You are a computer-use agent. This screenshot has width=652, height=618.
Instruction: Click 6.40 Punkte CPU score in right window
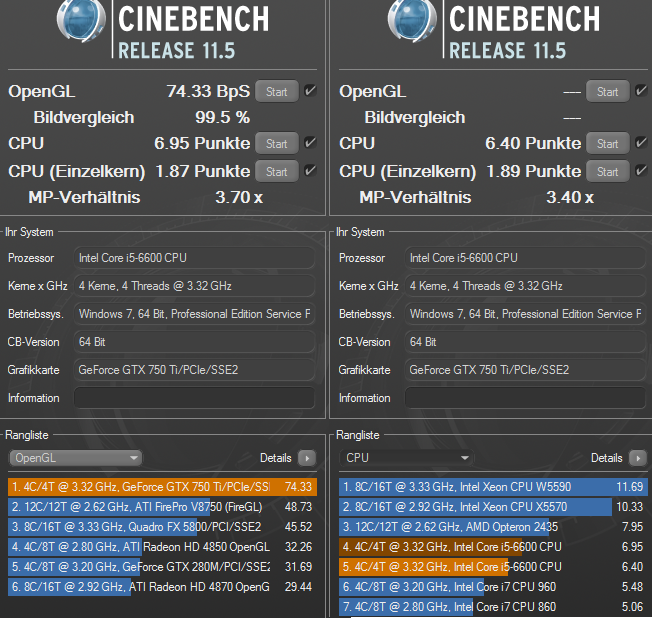533,143
